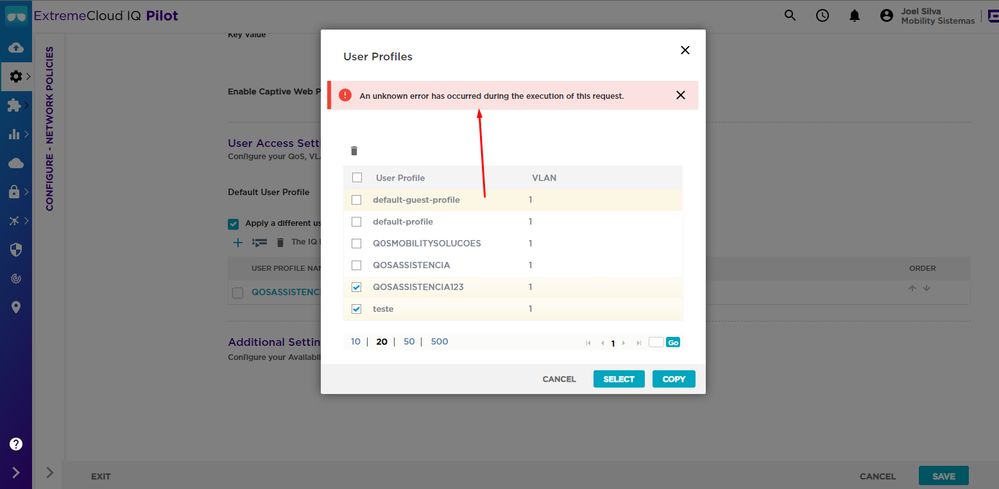Click the SELECT button
The height and width of the screenshot is (489, 999).
click(x=618, y=379)
